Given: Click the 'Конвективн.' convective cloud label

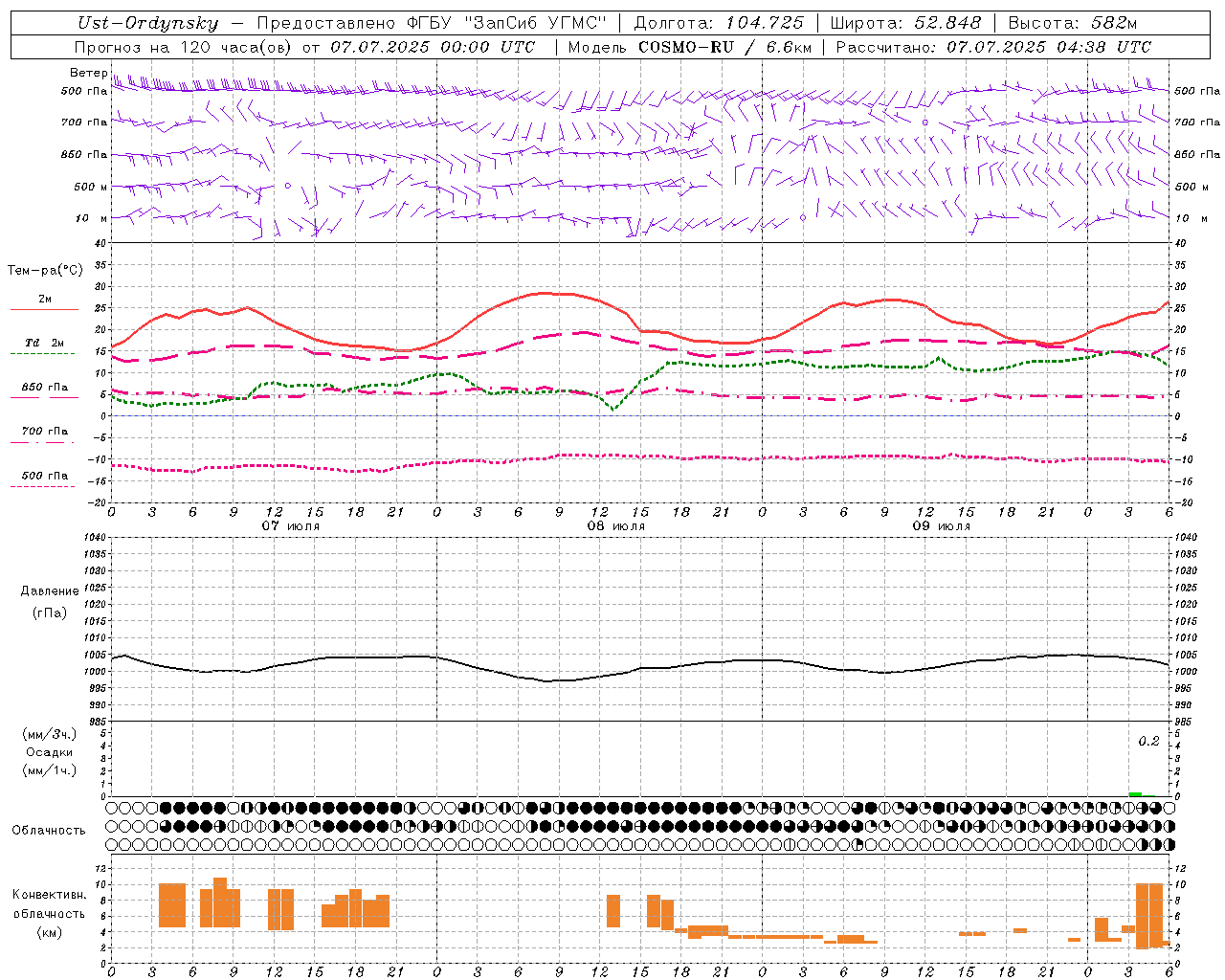Looking at the screenshot, I should point(50,895).
